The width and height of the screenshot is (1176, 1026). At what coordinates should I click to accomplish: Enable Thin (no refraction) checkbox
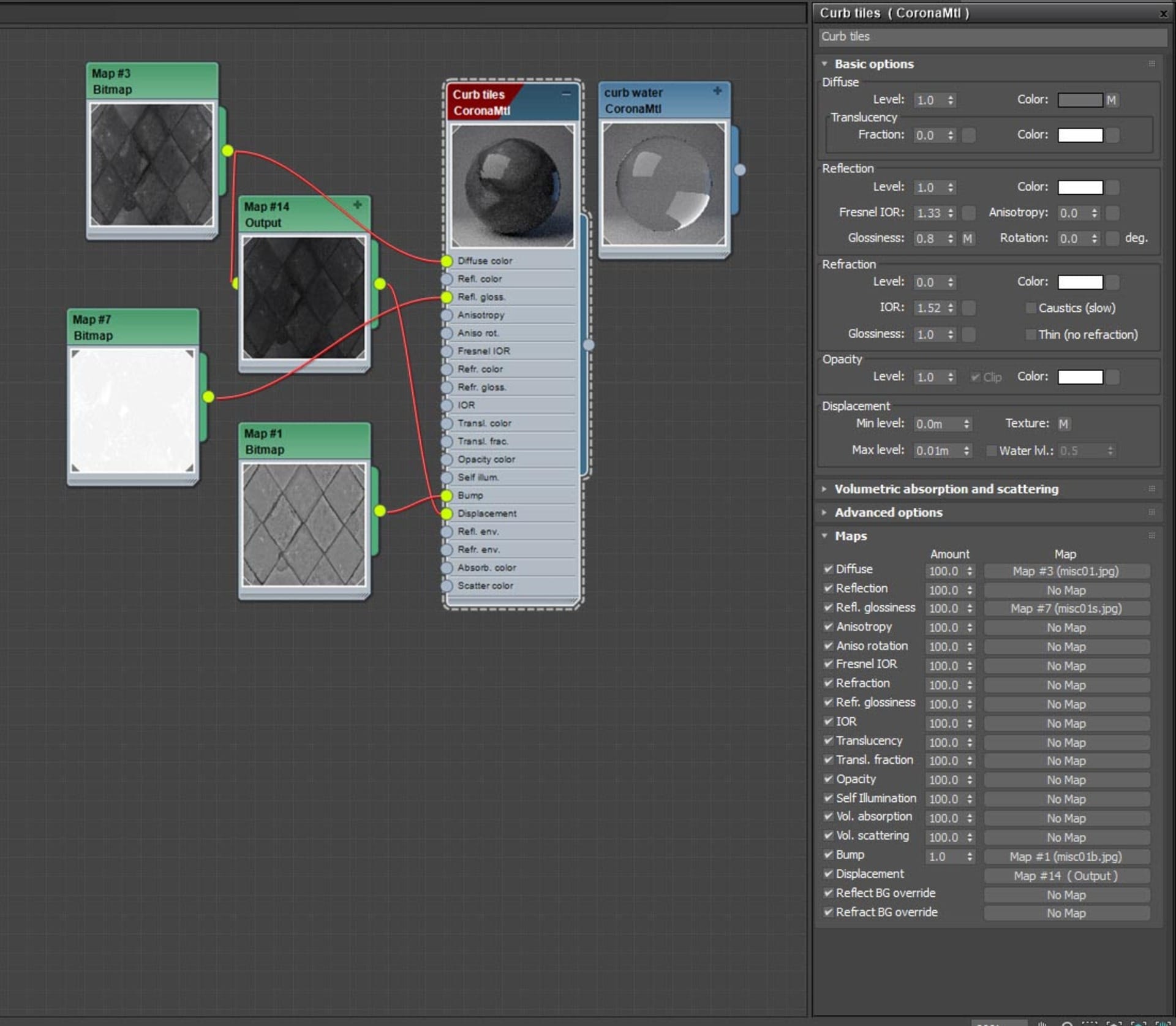[x=1031, y=334]
